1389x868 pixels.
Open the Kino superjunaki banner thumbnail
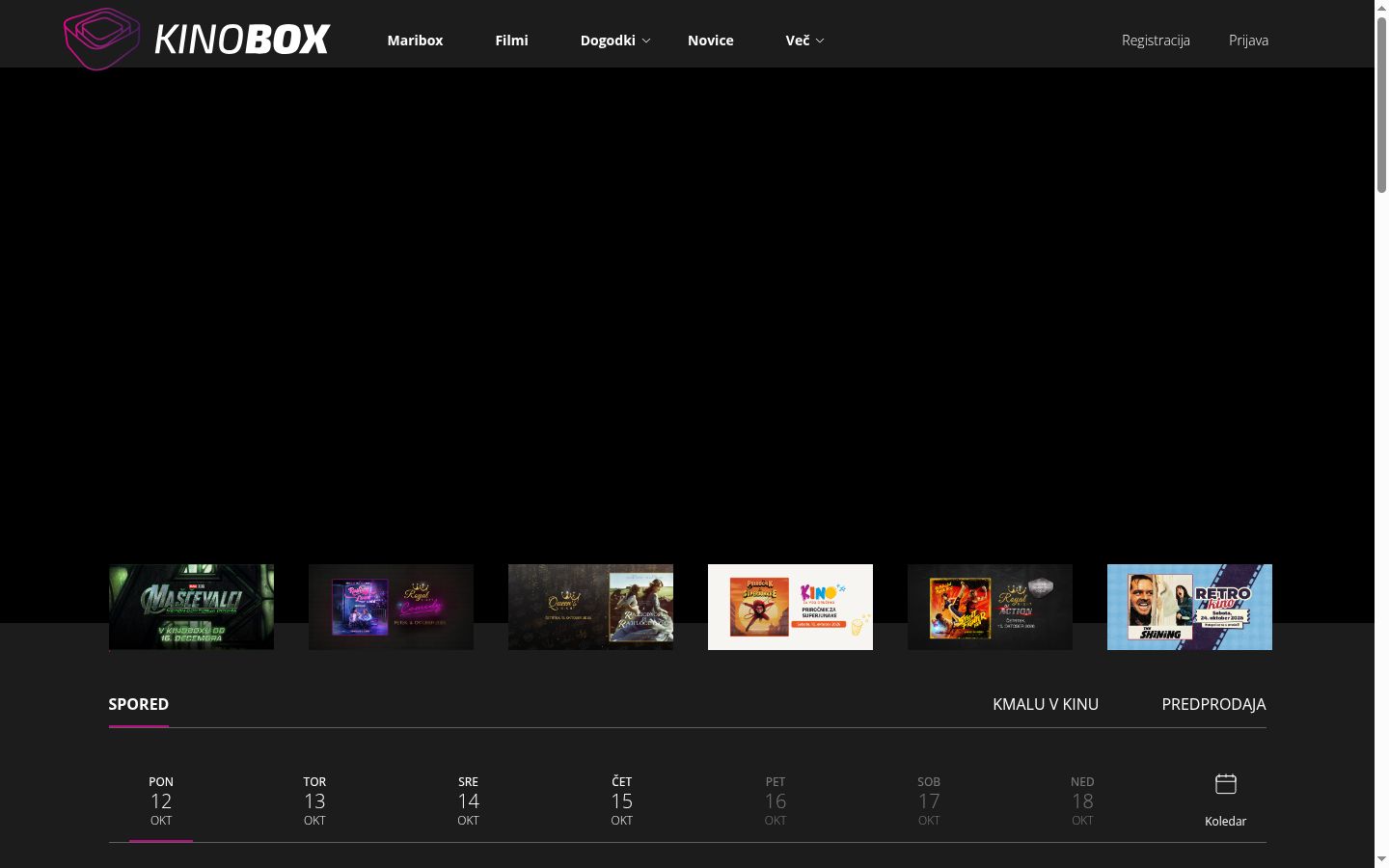click(790, 607)
